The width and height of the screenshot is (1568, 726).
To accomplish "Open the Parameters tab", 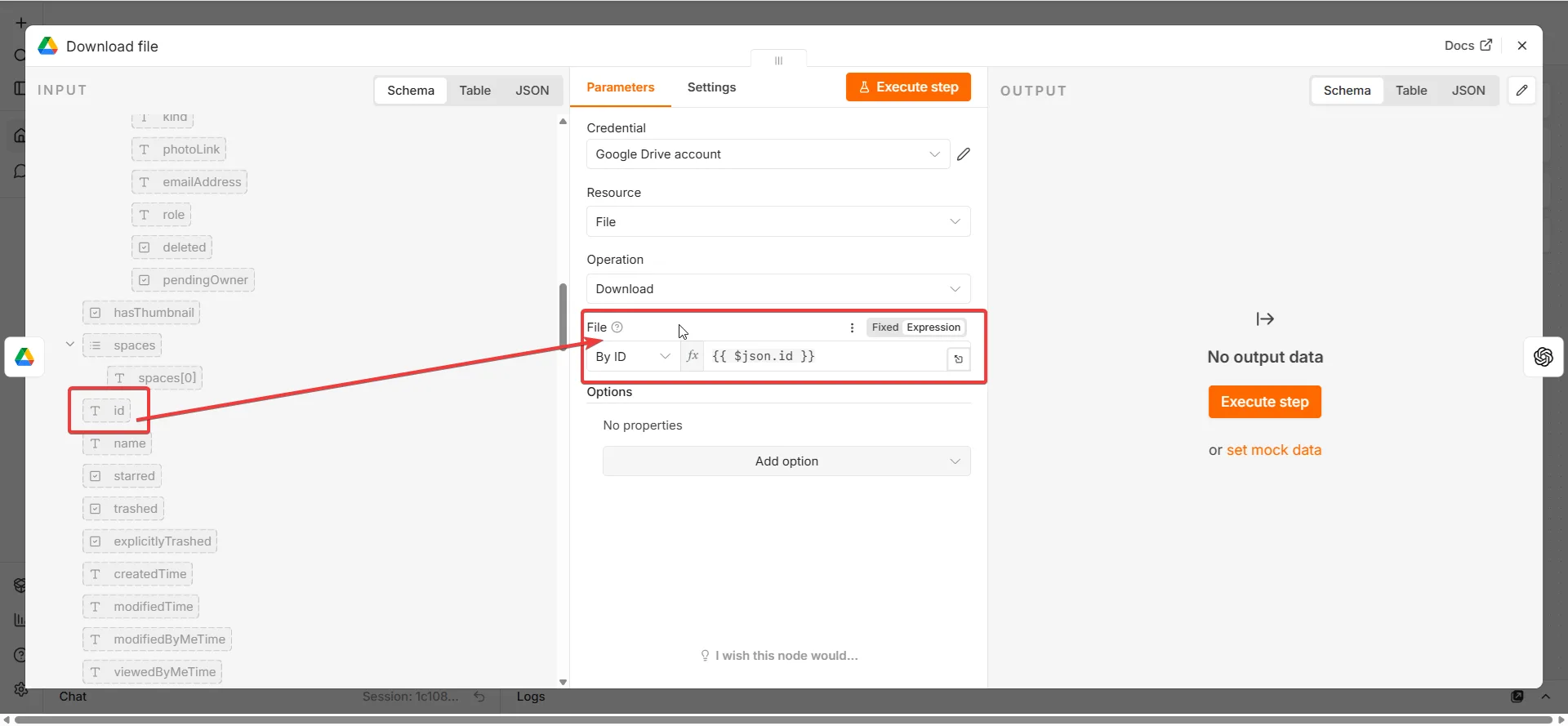I will pyautogui.click(x=621, y=87).
